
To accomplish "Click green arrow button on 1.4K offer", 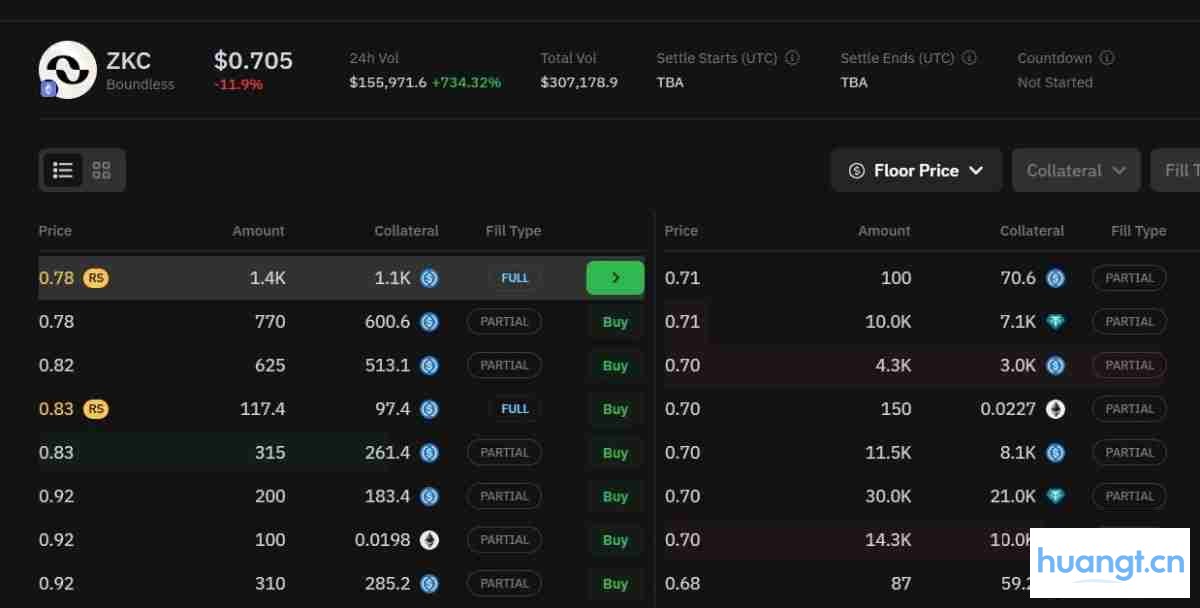I will (x=615, y=278).
